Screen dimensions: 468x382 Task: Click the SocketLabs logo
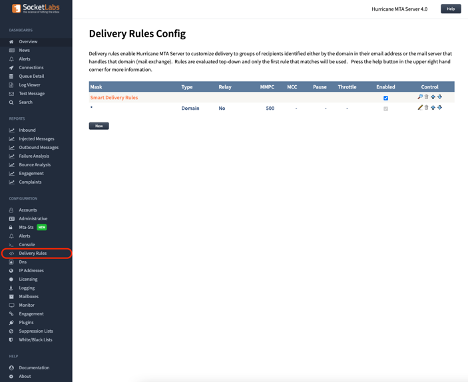pos(36,8)
